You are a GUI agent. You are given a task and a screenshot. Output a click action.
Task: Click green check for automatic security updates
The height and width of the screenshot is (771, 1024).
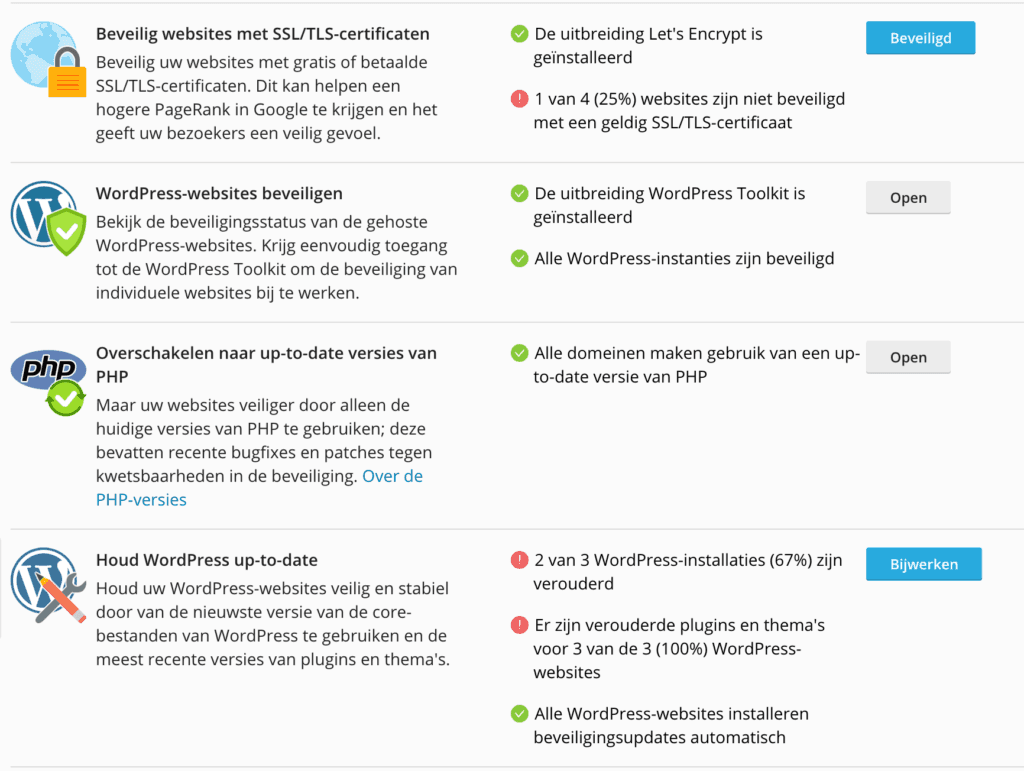pyautogui.click(x=519, y=714)
